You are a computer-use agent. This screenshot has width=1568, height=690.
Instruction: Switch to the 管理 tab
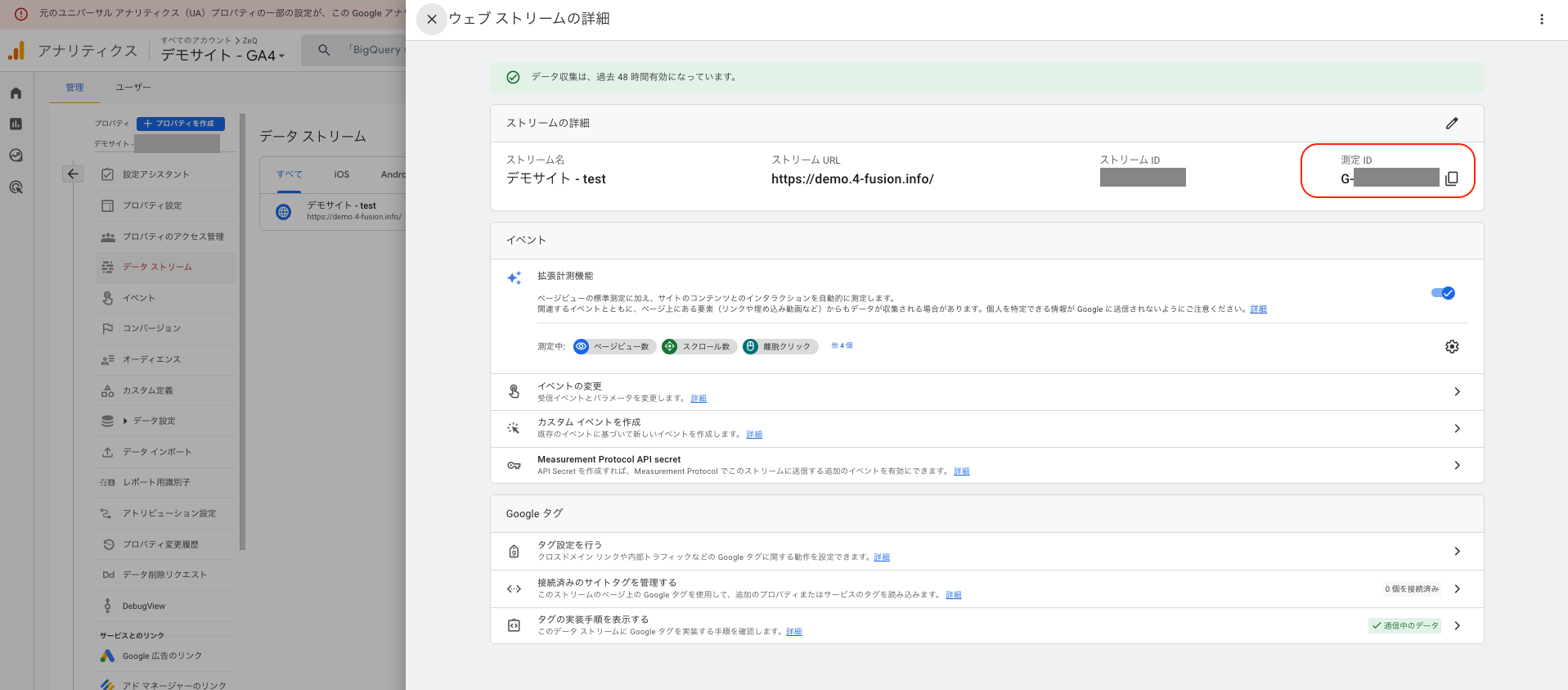pyautogui.click(x=74, y=88)
